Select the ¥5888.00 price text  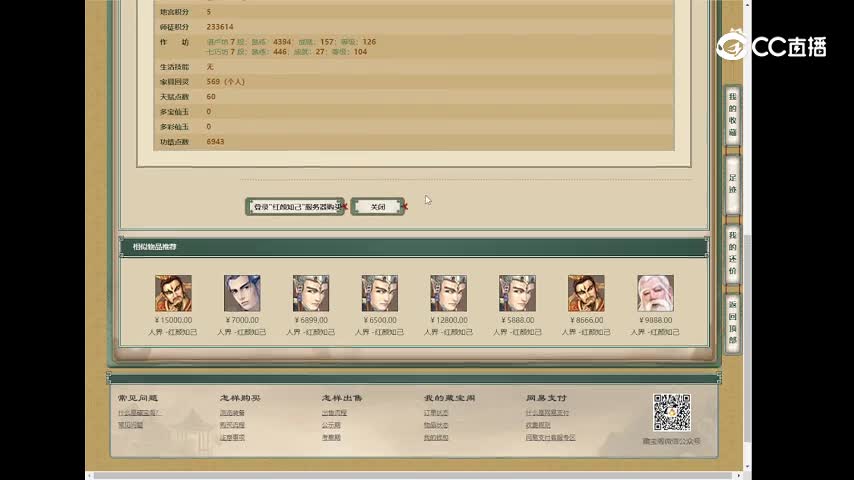(x=517, y=320)
